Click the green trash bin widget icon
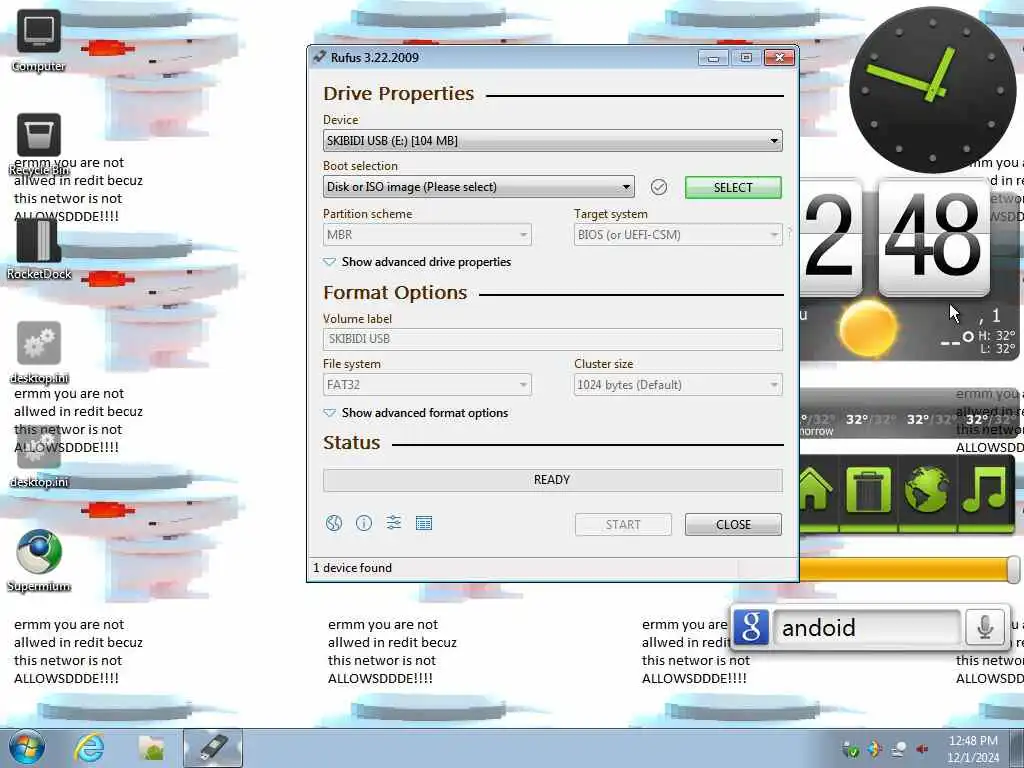 [868, 490]
